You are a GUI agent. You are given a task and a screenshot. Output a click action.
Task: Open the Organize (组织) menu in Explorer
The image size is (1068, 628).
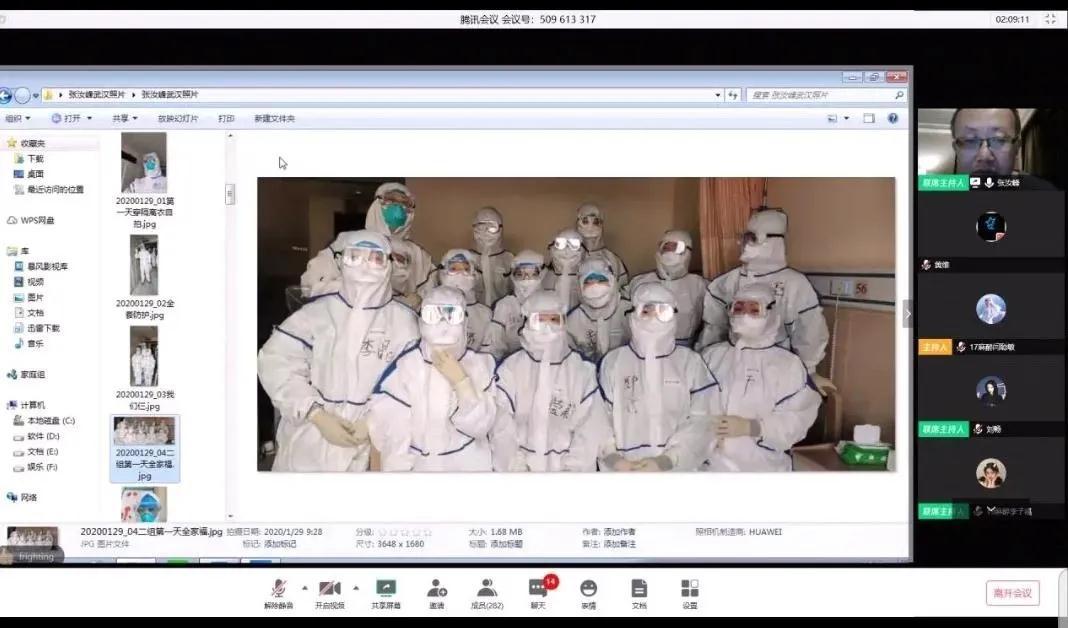[17, 118]
